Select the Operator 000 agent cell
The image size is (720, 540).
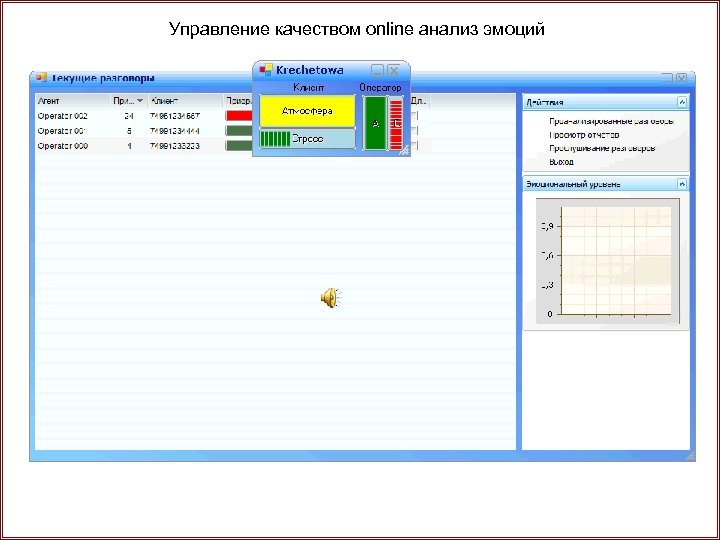62,146
